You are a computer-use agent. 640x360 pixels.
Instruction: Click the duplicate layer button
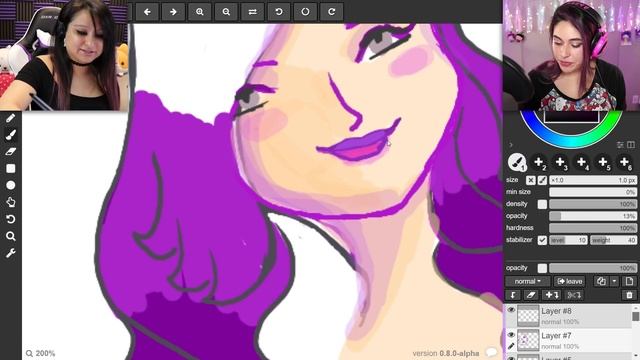[x=601, y=281]
